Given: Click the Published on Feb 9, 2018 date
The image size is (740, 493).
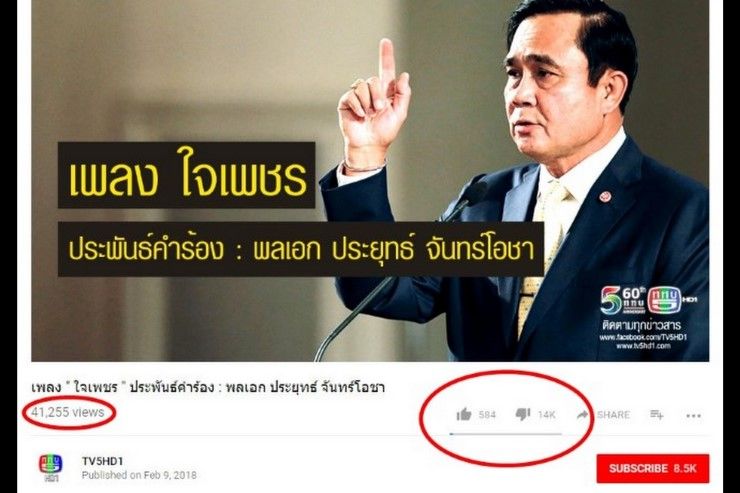Looking at the screenshot, I should (139, 475).
